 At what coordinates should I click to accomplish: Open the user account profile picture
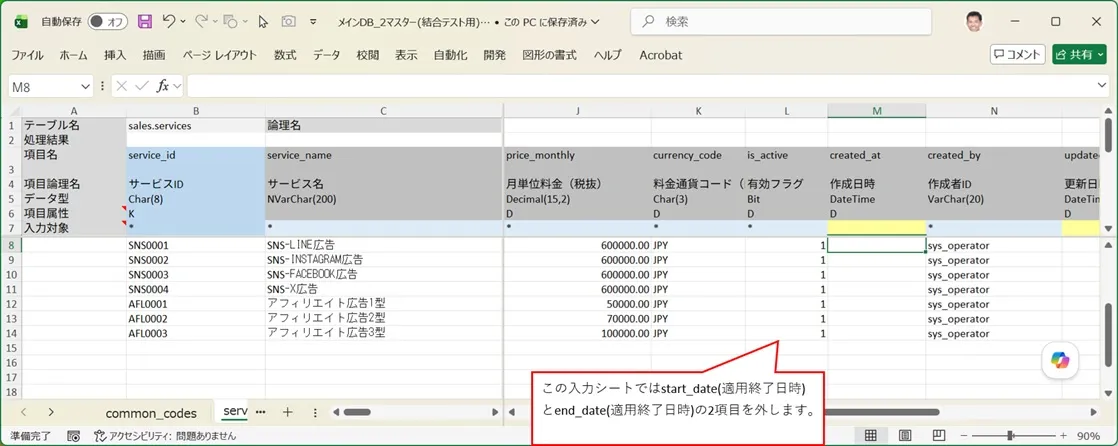tap(974, 22)
